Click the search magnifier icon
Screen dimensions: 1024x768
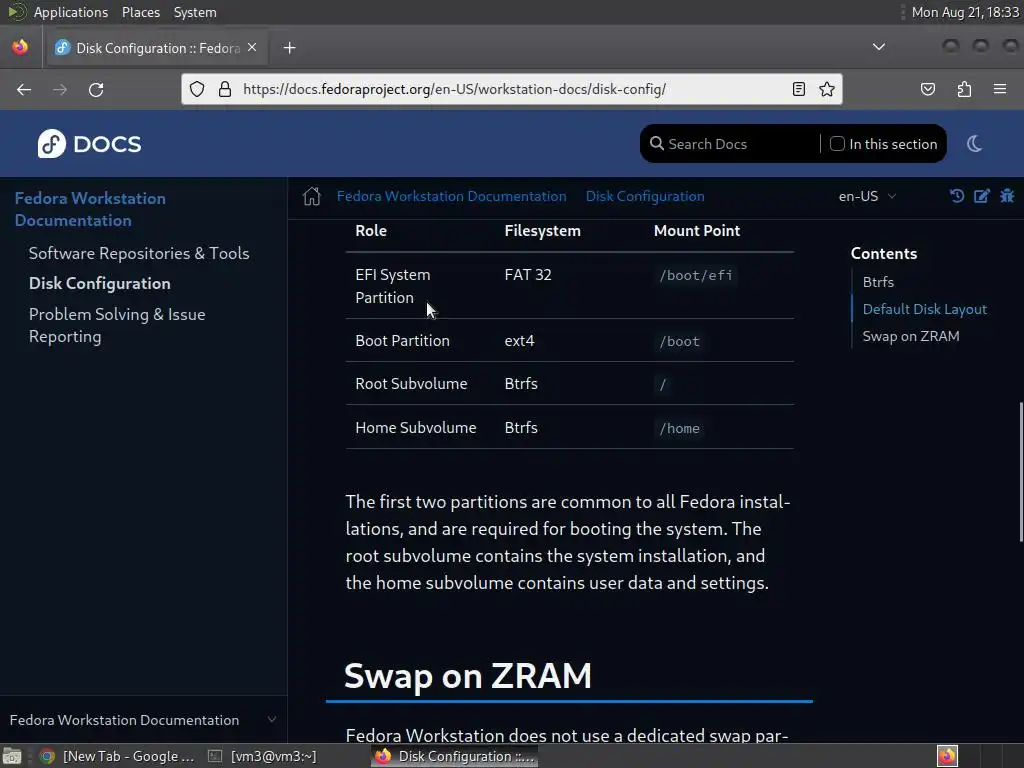coord(656,144)
